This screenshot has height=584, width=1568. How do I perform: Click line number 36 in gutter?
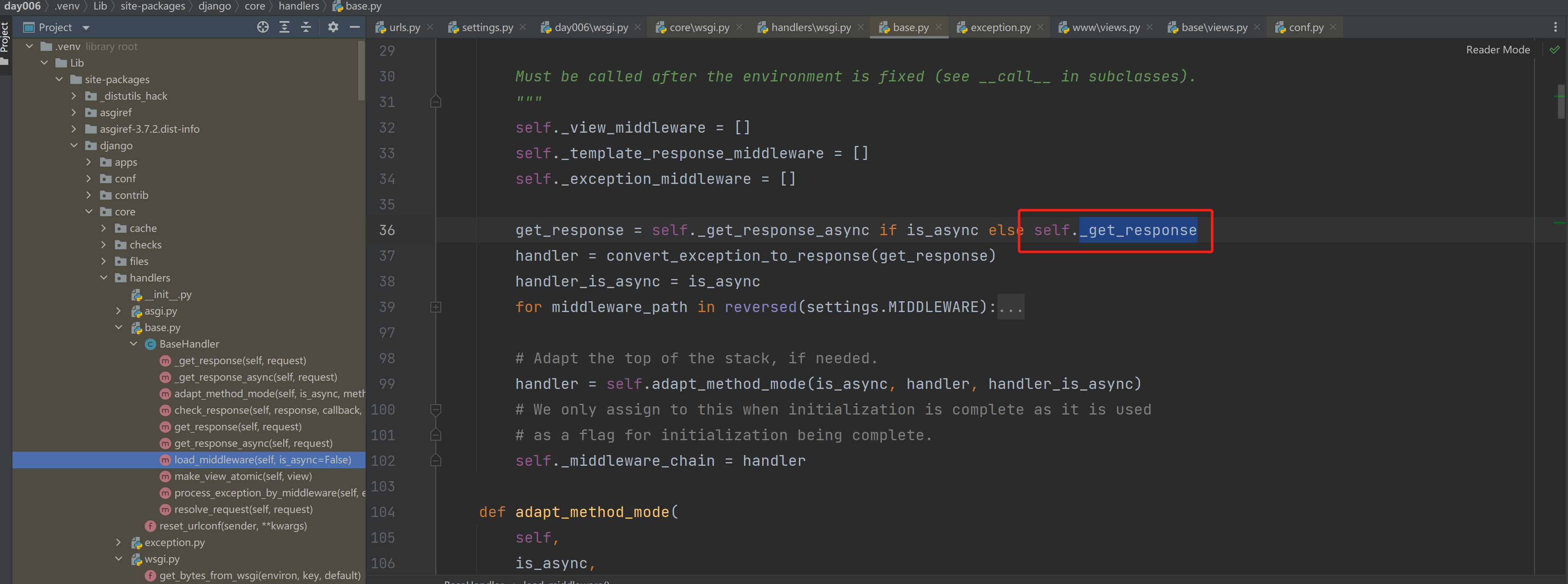pyautogui.click(x=387, y=231)
